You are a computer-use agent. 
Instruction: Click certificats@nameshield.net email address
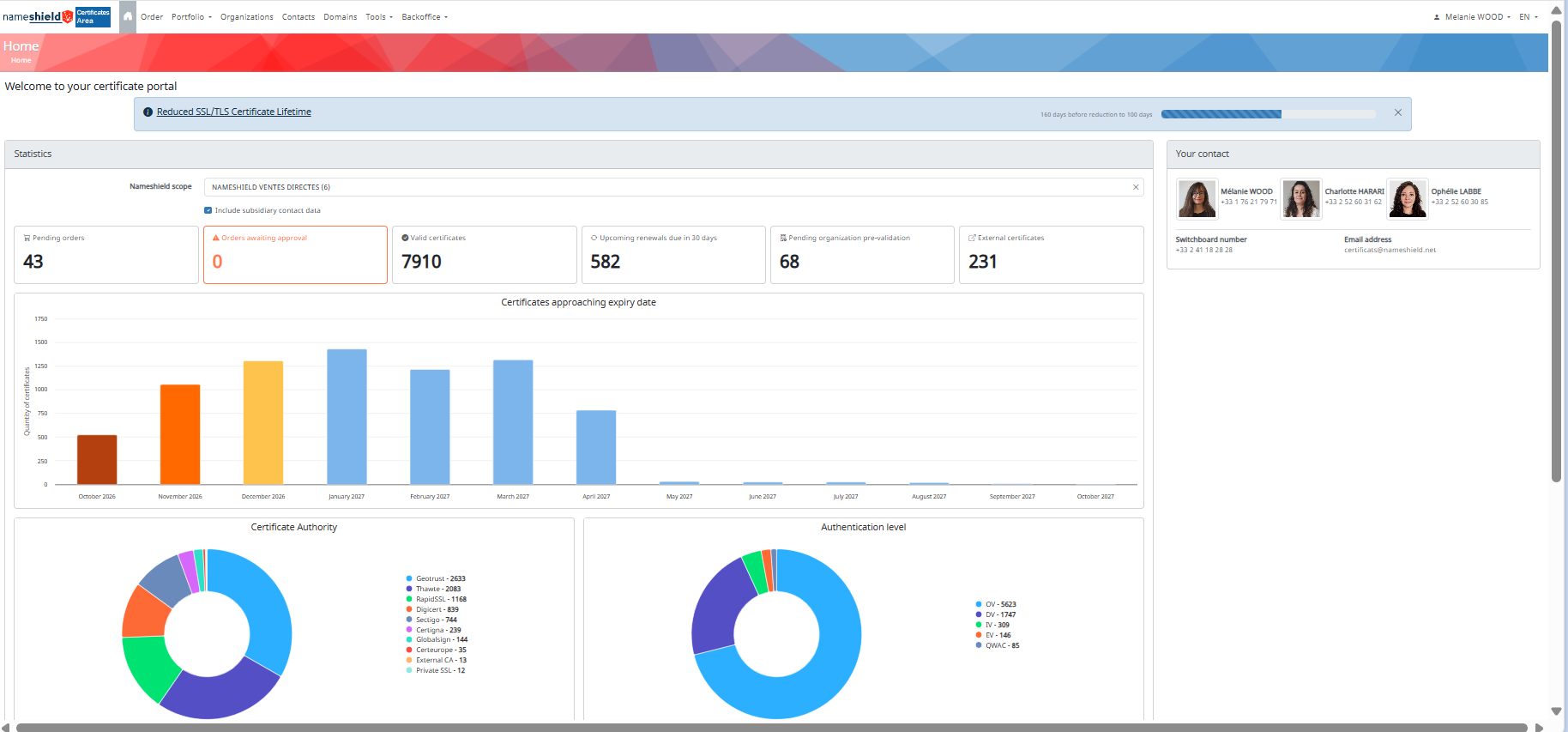[1390, 251]
